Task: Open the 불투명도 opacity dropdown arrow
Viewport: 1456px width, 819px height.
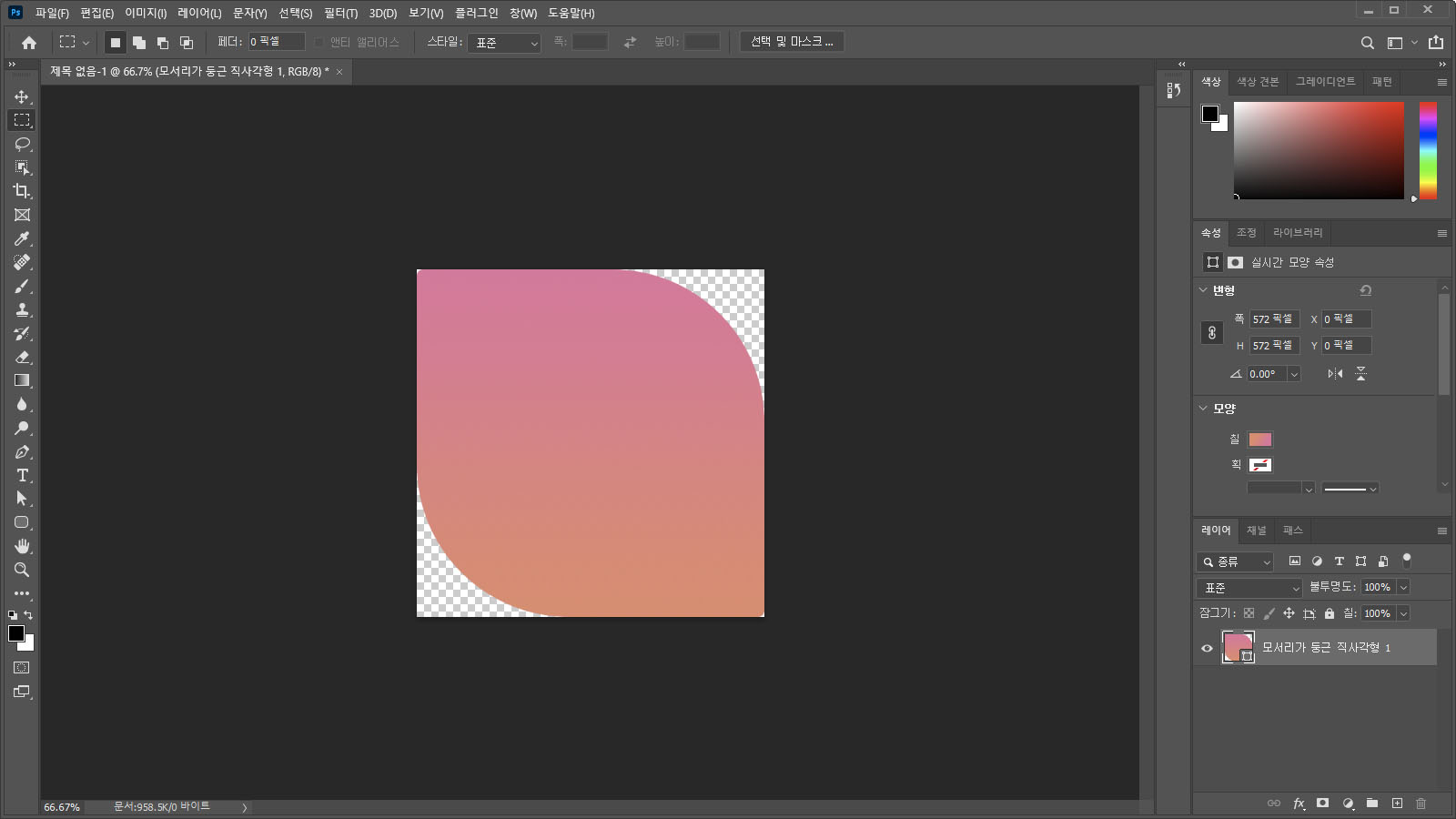Action: [1403, 588]
